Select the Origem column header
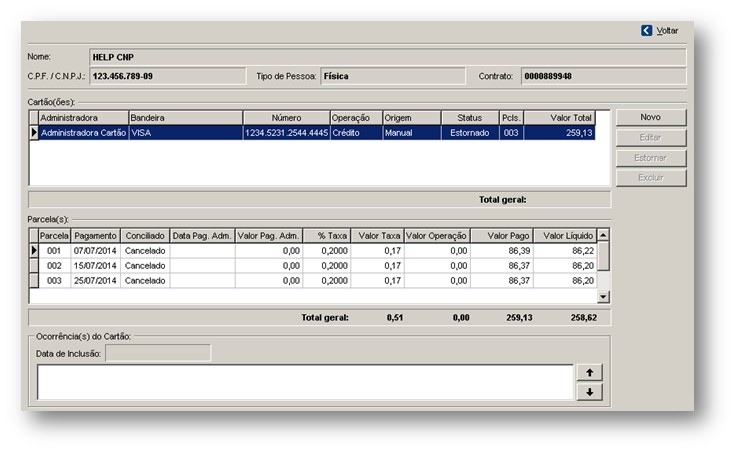The image size is (736, 453). point(412,118)
